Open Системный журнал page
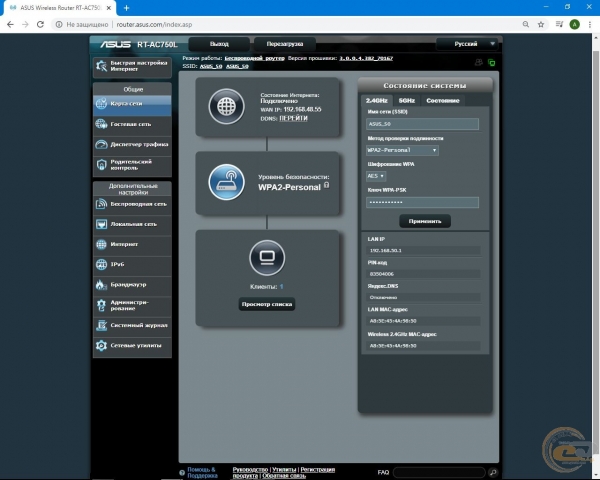The image size is (600, 480). (131, 325)
